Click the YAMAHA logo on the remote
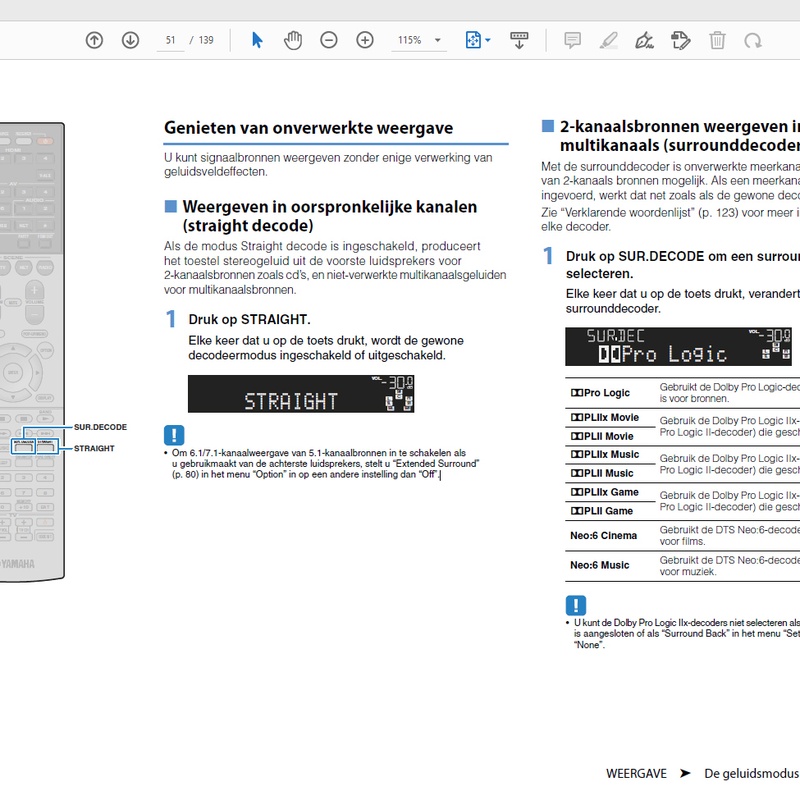This screenshot has height=800, width=800. pos(18,564)
